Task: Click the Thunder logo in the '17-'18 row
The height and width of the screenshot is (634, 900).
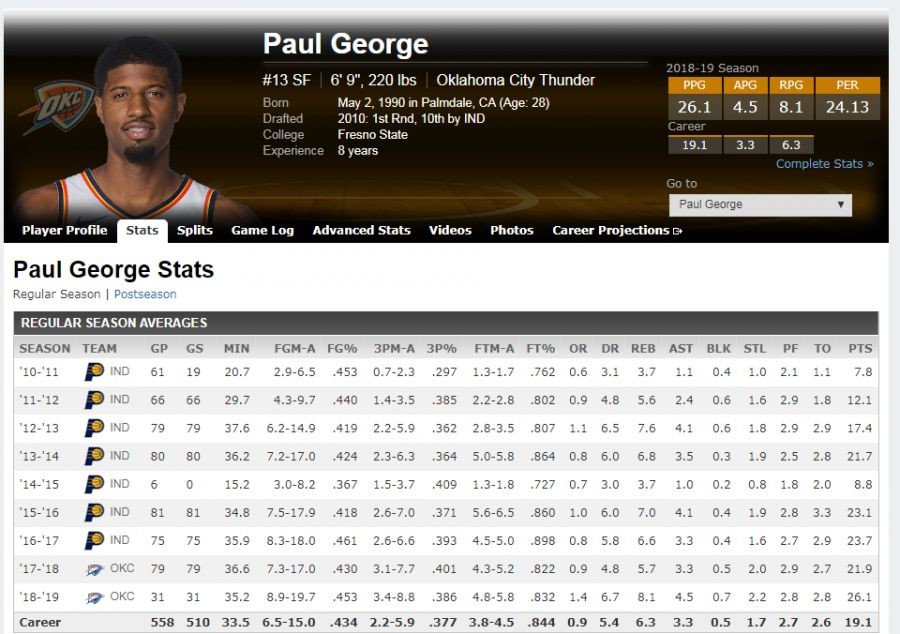Action: pyautogui.click(x=95, y=569)
